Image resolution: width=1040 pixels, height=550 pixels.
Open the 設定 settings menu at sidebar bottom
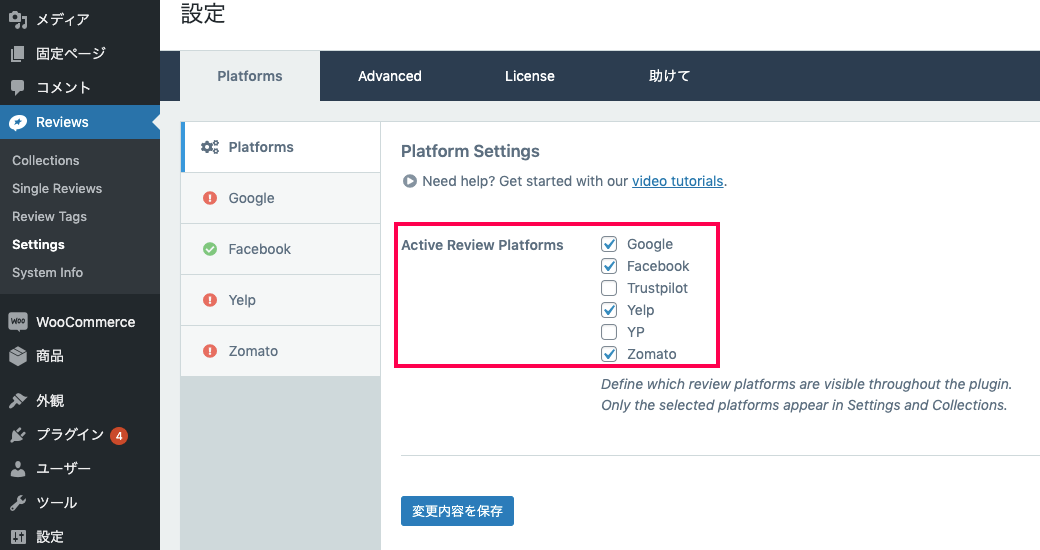click(x=80, y=537)
